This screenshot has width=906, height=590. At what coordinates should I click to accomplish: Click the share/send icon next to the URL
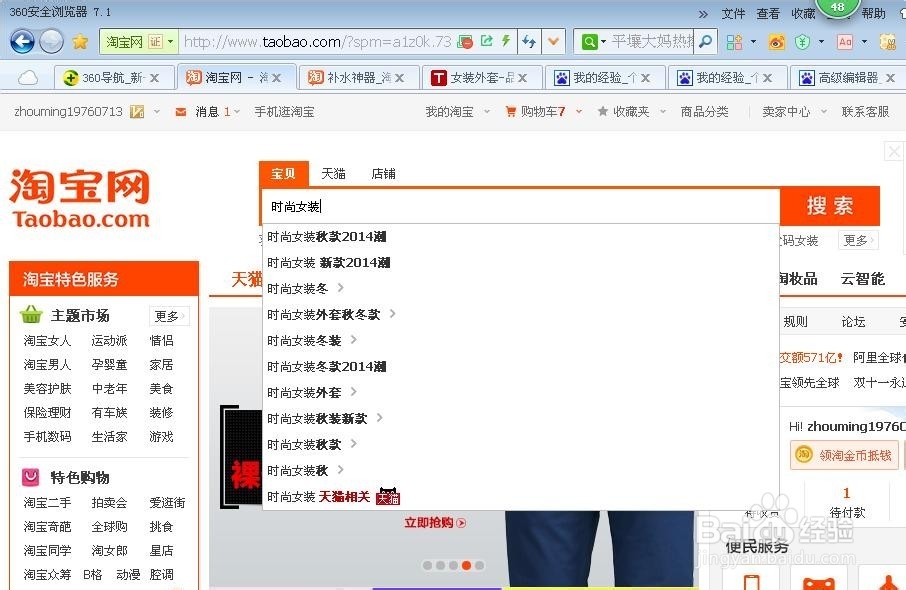click(x=486, y=42)
